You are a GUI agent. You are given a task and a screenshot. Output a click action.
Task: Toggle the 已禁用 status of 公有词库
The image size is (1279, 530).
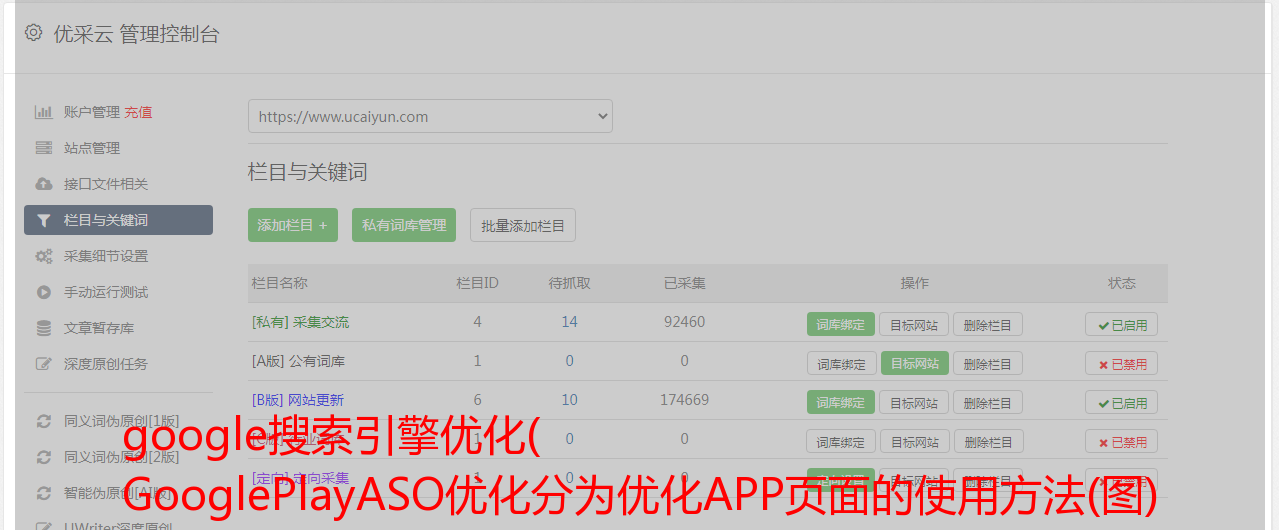1122,363
